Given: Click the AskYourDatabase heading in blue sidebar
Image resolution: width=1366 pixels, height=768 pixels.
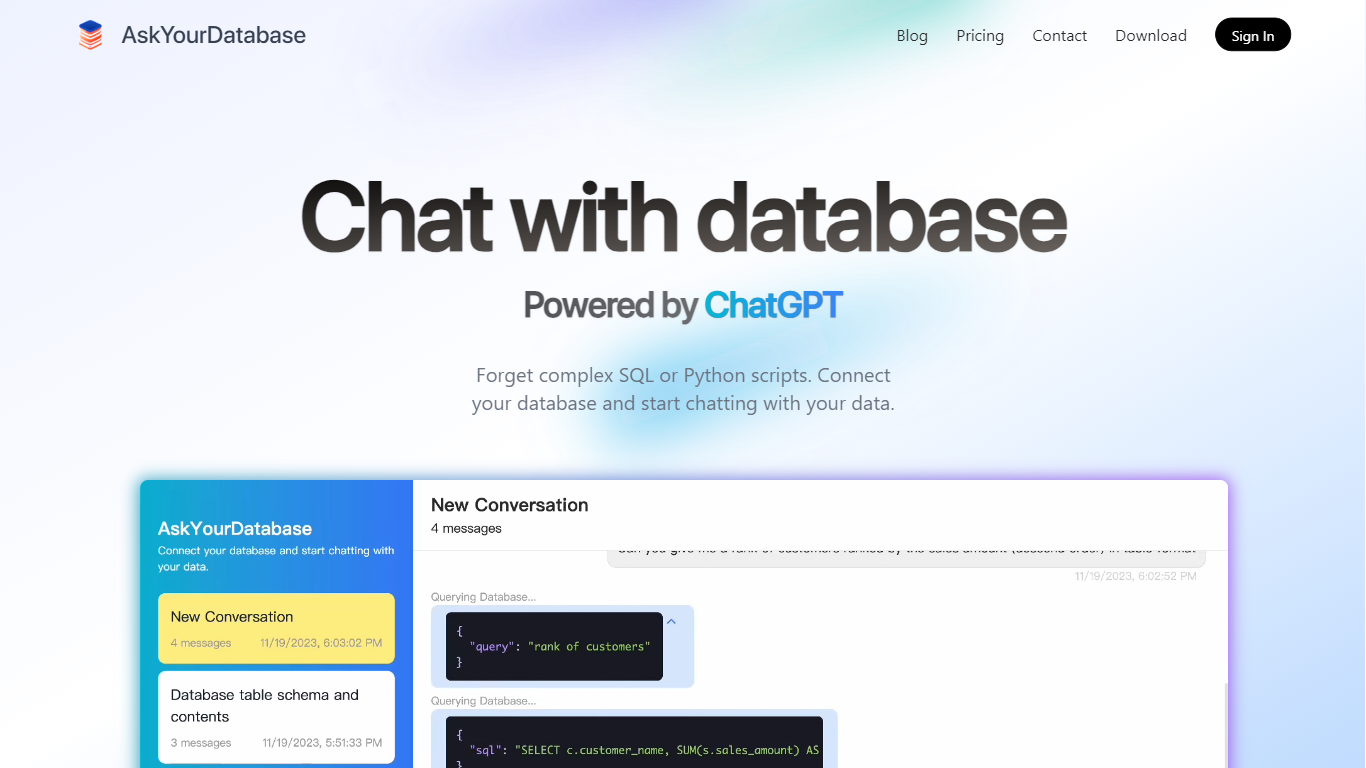Looking at the screenshot, I should click(235, 528).
